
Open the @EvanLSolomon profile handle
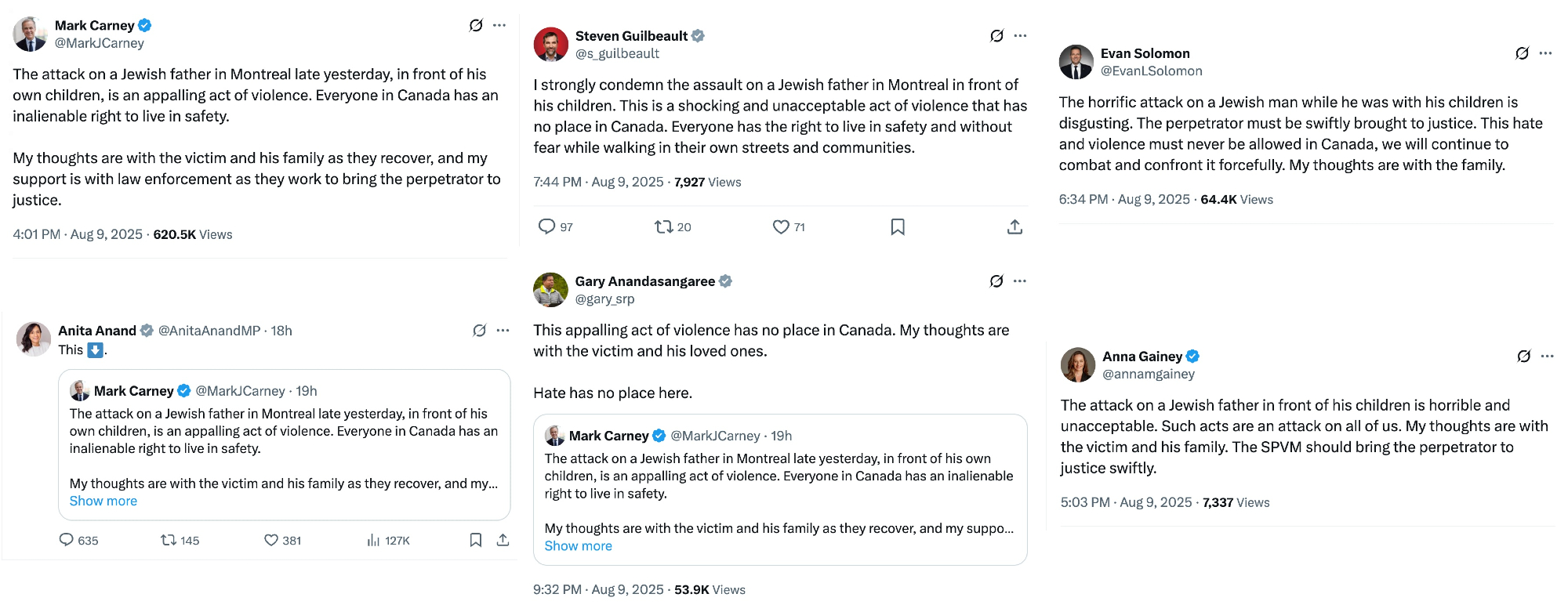tap(1151, 71)
